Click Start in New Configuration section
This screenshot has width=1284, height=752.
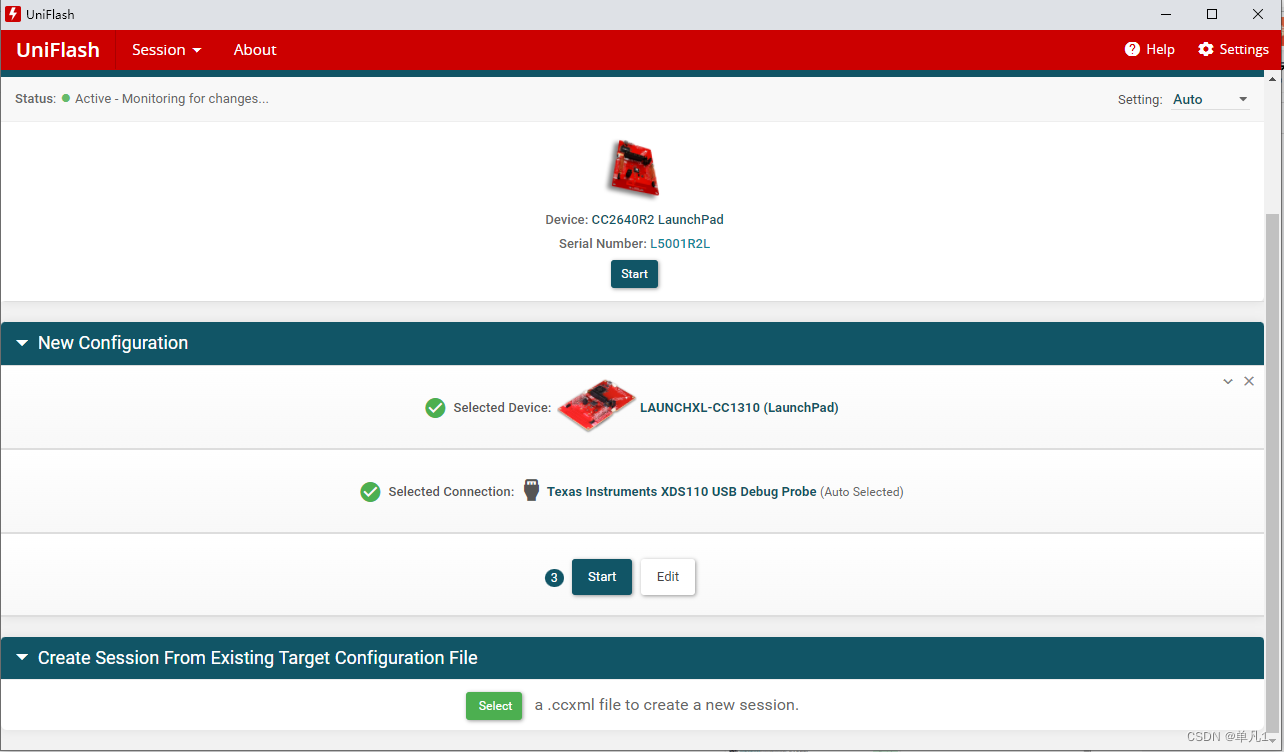click(602, 577)
